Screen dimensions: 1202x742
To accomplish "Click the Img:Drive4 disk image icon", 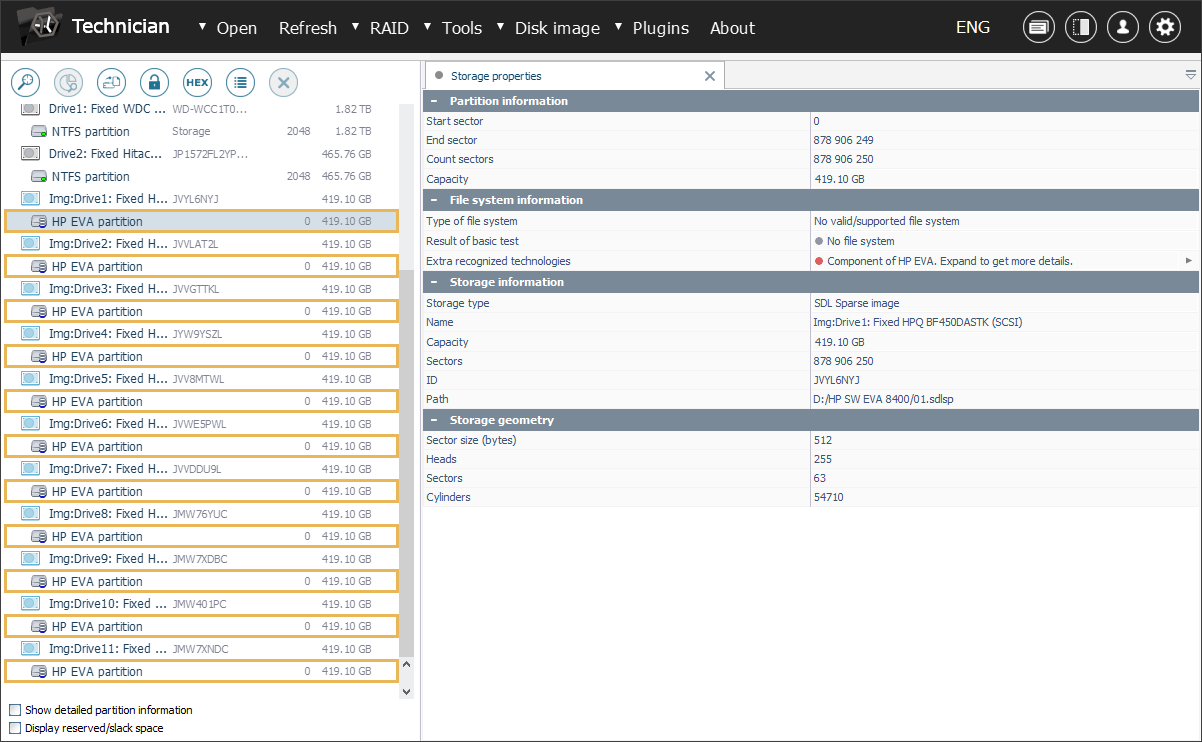I will click(x=31, y=334).
